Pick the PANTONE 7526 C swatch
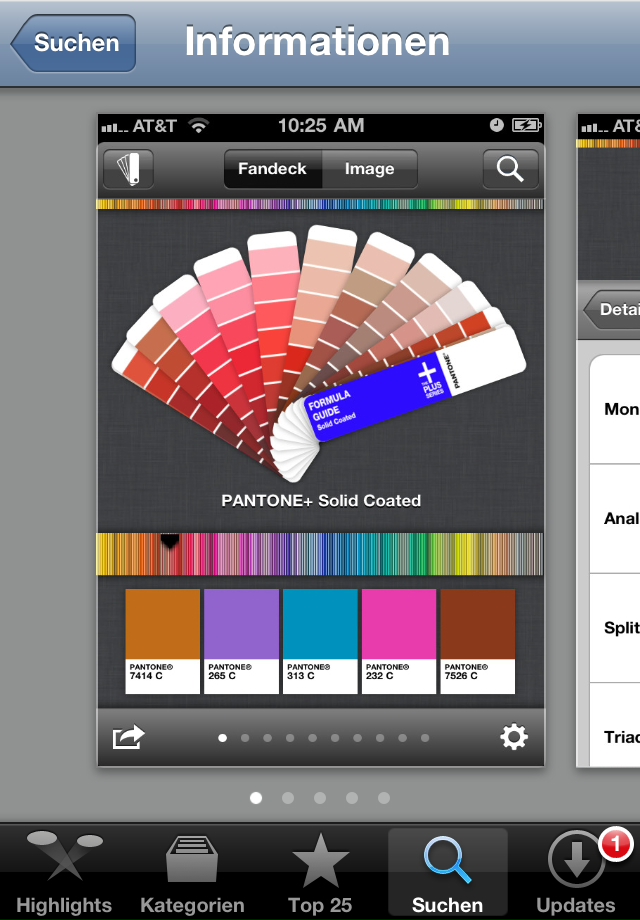The height and width of the screenshot is (920, 640). [x=478, y=641]
